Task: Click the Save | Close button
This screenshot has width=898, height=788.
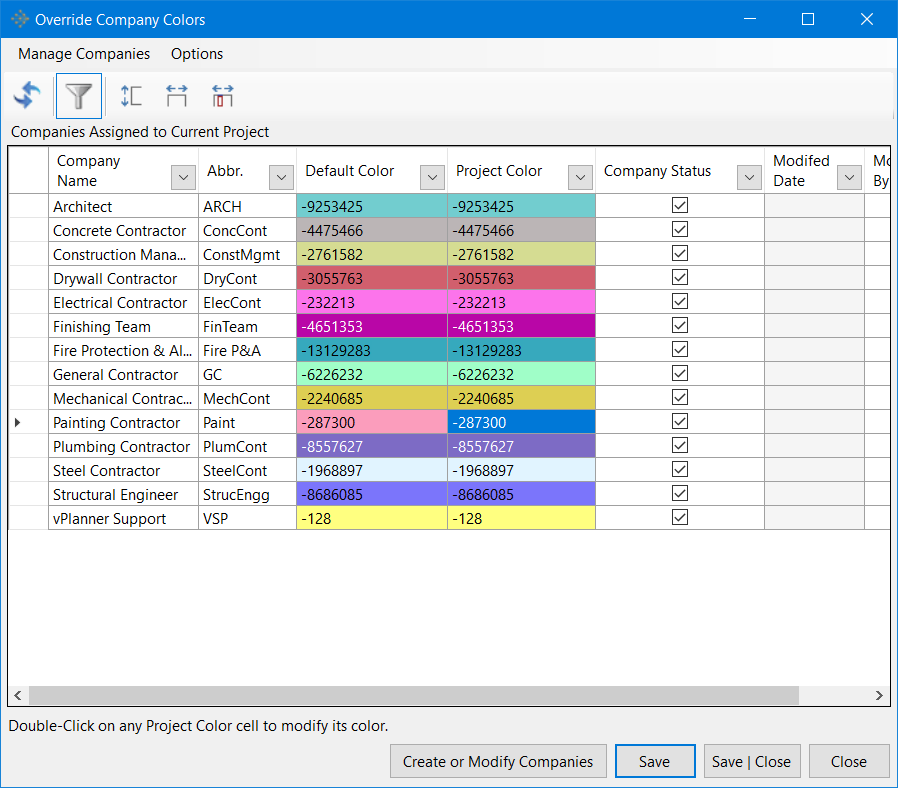Action: coord(751,761)
